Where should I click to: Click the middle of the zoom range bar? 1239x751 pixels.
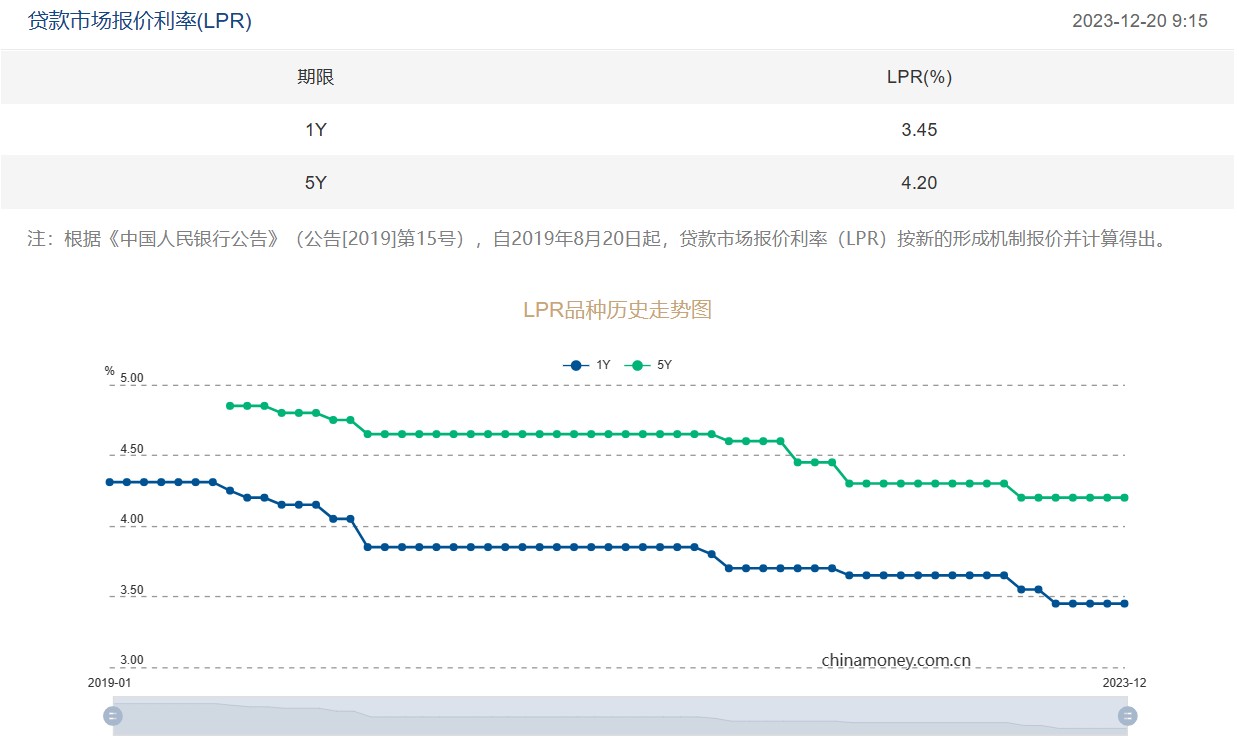click(x=620, y=717)
